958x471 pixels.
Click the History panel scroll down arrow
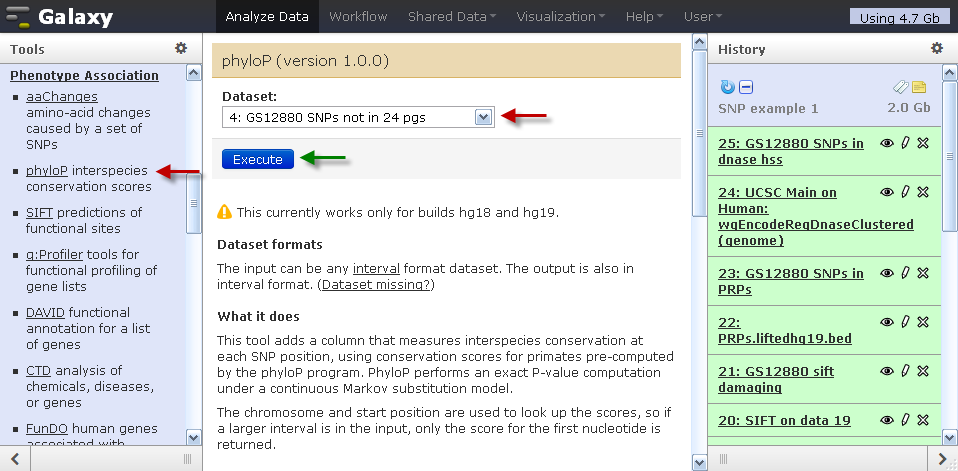pyautogui.click(x=950, y=437)
